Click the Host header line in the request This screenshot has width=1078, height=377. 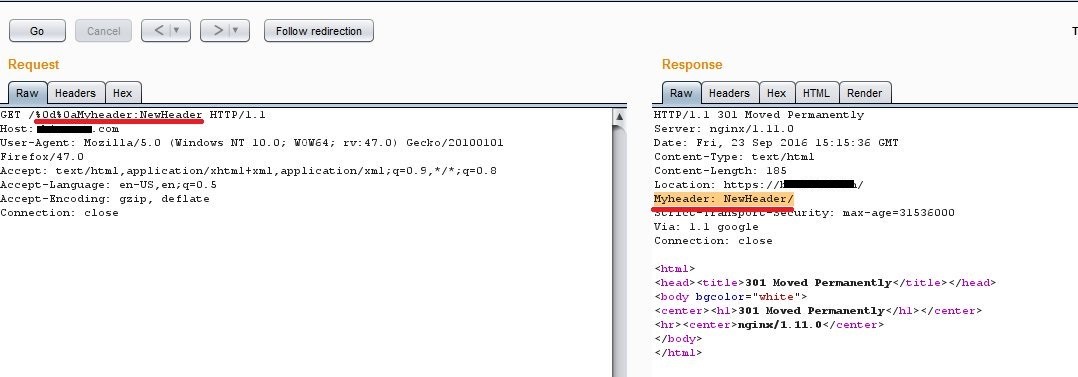(x=59, y=129)
